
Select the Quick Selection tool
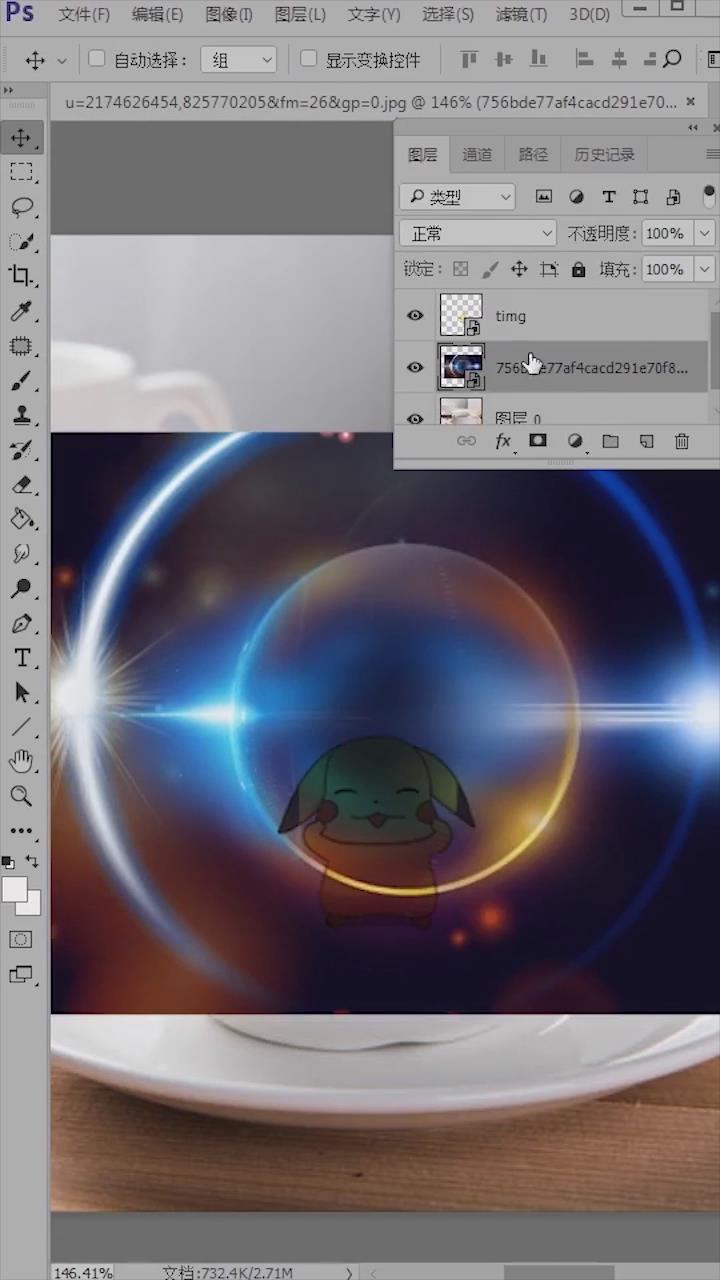tap(21, 242)
